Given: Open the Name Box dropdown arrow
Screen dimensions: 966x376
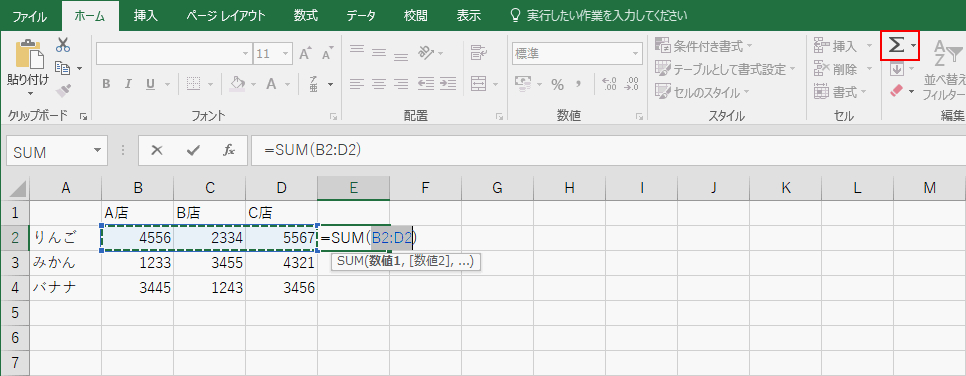Looking at the screenshot, I should pos(97,150).
